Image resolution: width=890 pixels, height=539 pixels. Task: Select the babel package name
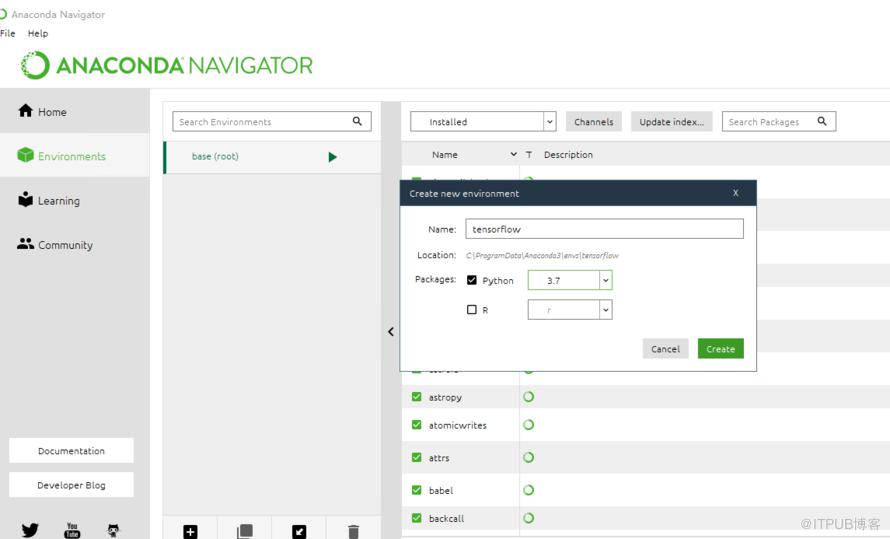point(441,490)
